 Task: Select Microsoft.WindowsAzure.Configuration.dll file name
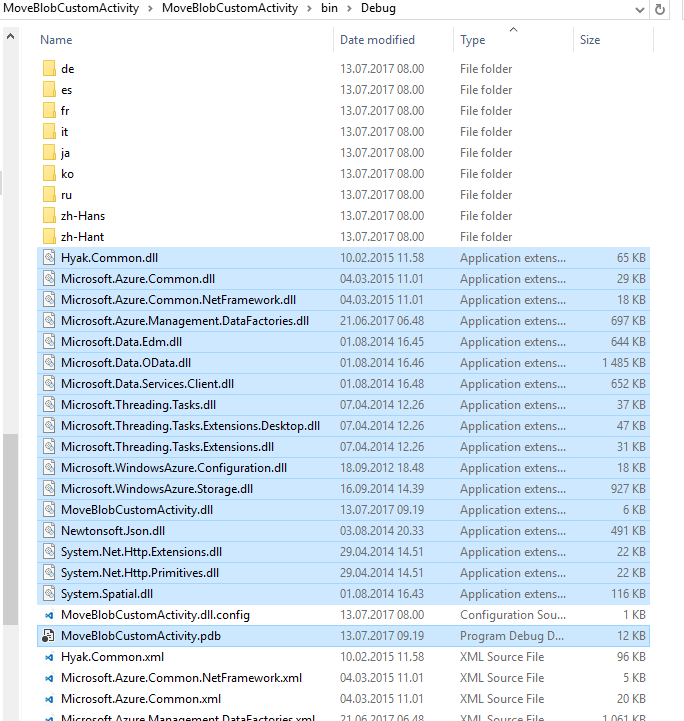tap(174, 468)
